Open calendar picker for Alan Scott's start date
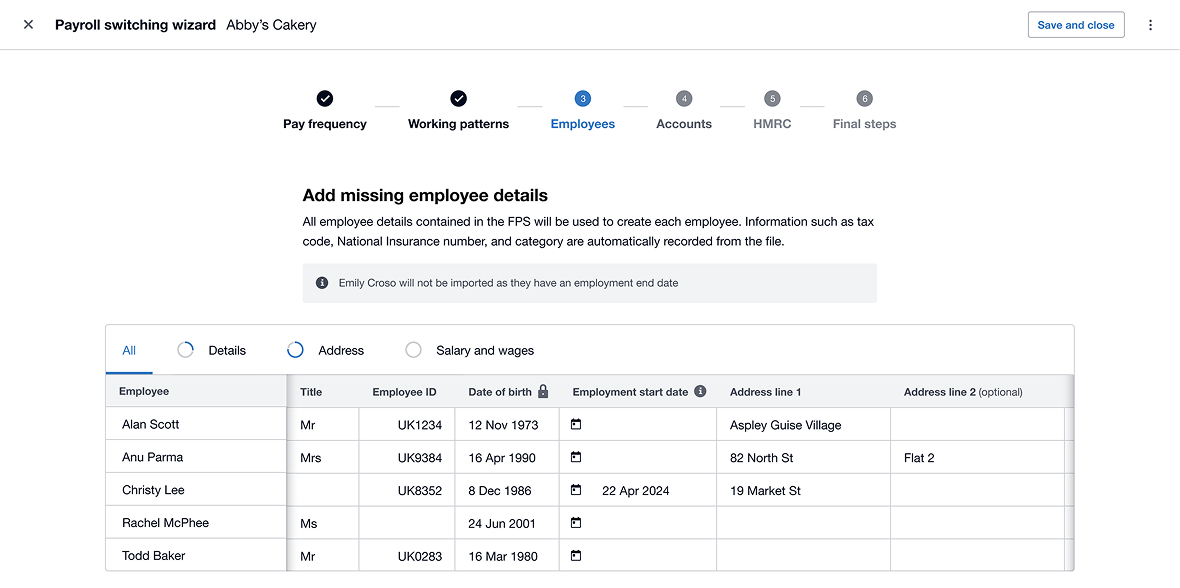Viewport: 1180px width, 588px height. tap(576, 424)
